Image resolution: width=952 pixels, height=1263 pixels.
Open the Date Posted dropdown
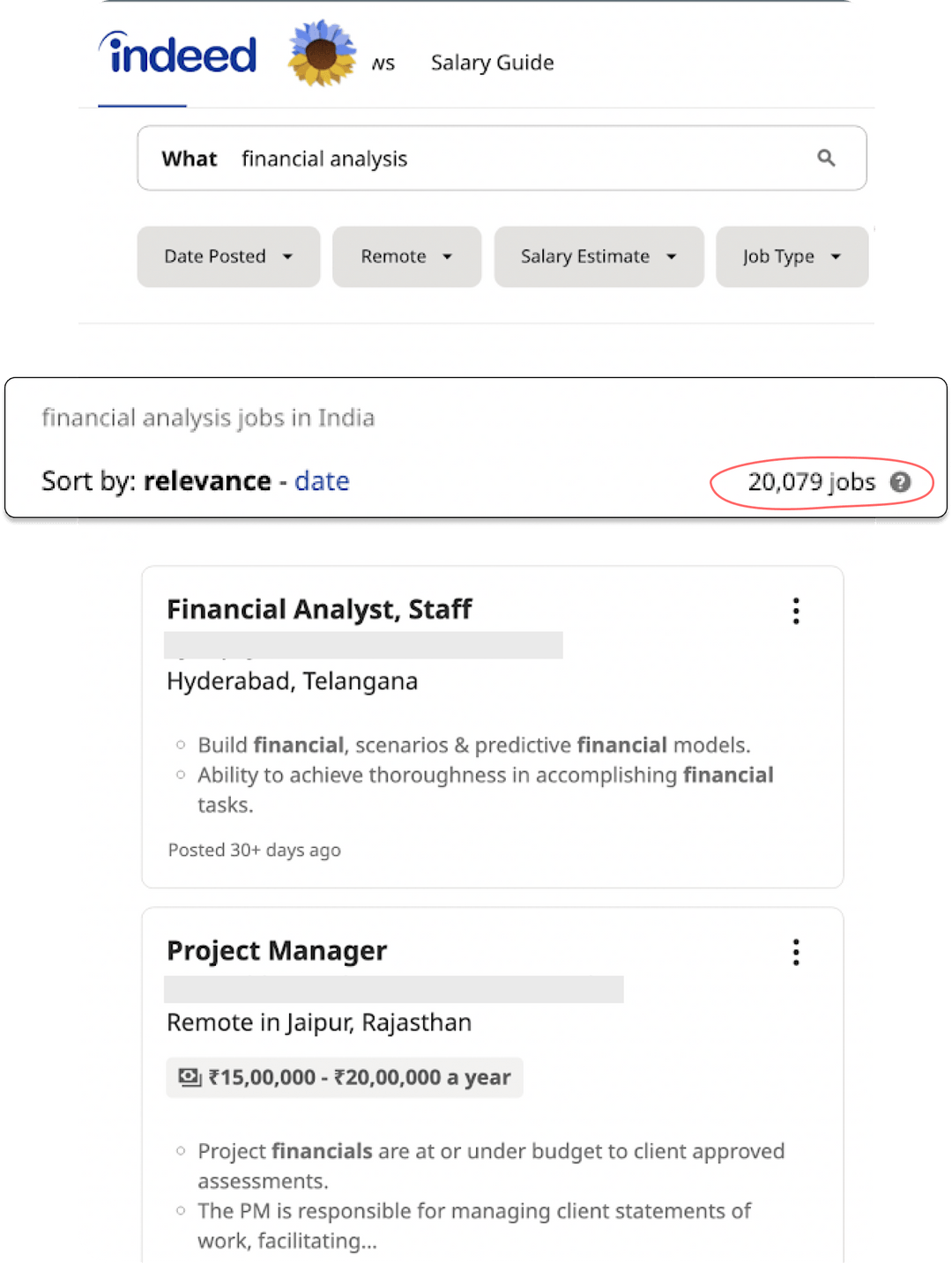[x=227, y=256]
